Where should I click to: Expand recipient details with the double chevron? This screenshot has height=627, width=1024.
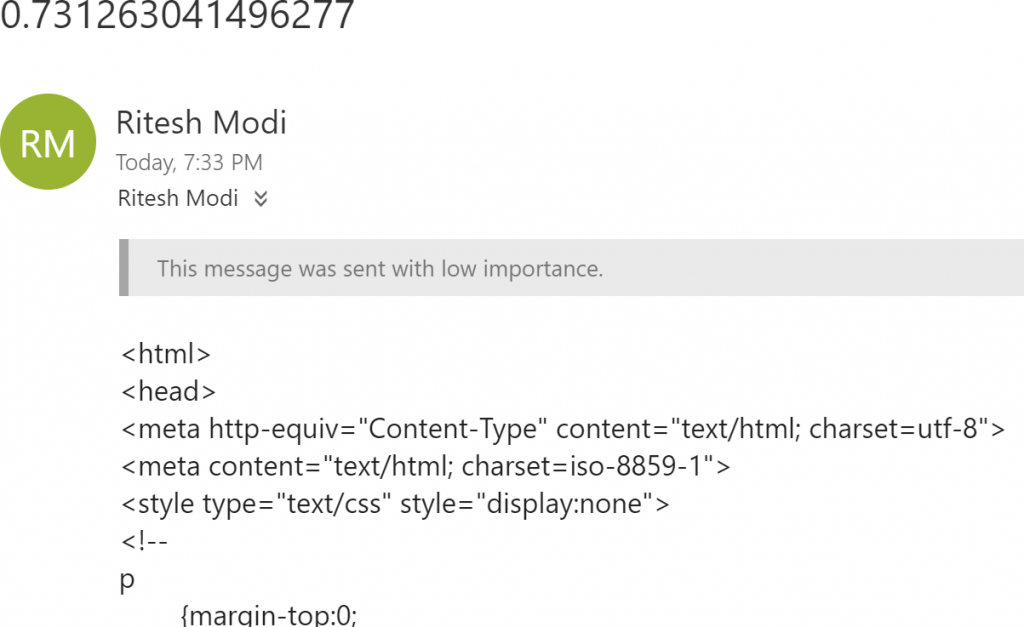[261, 199]
